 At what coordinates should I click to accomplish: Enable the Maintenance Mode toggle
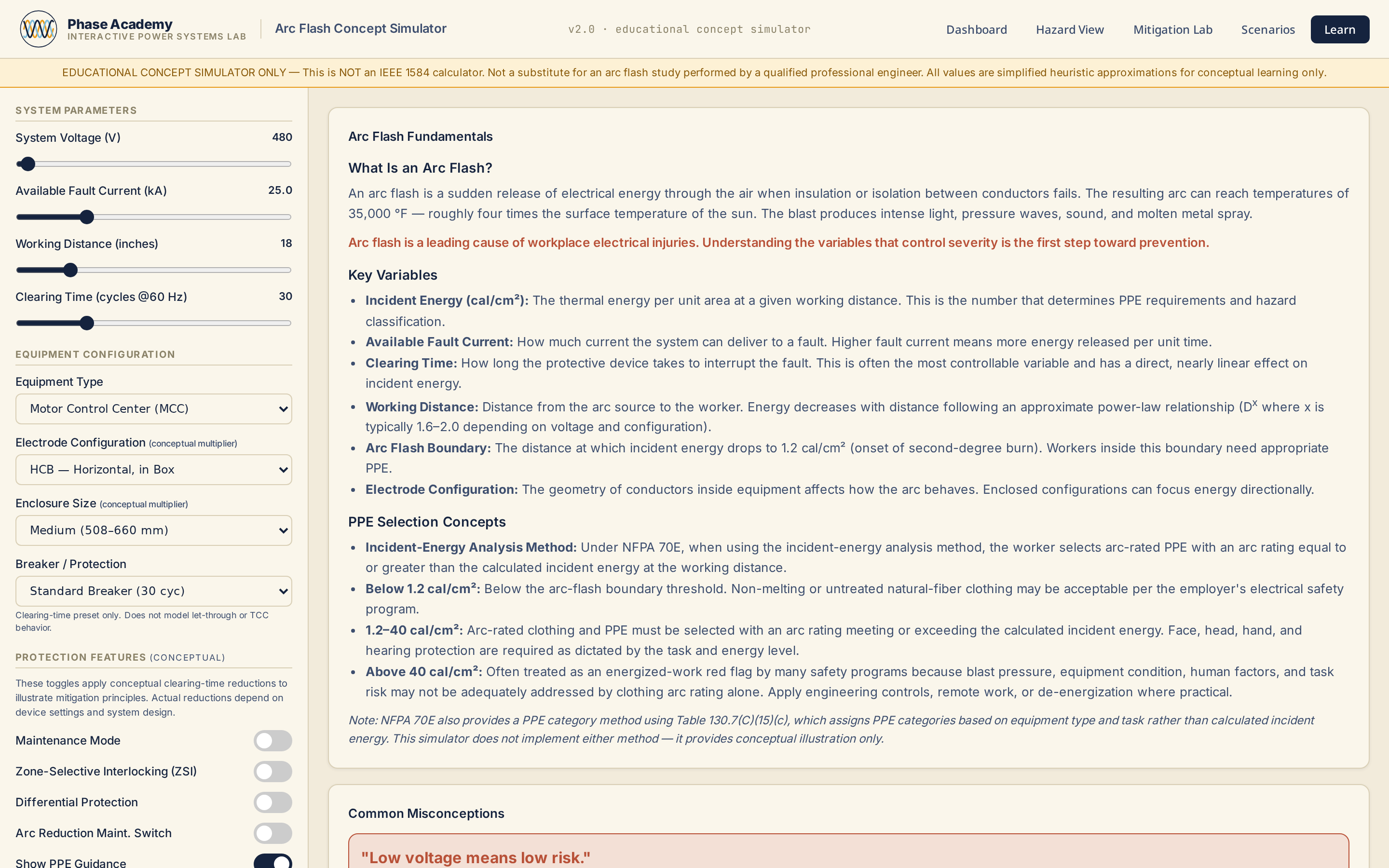(272, 741)
